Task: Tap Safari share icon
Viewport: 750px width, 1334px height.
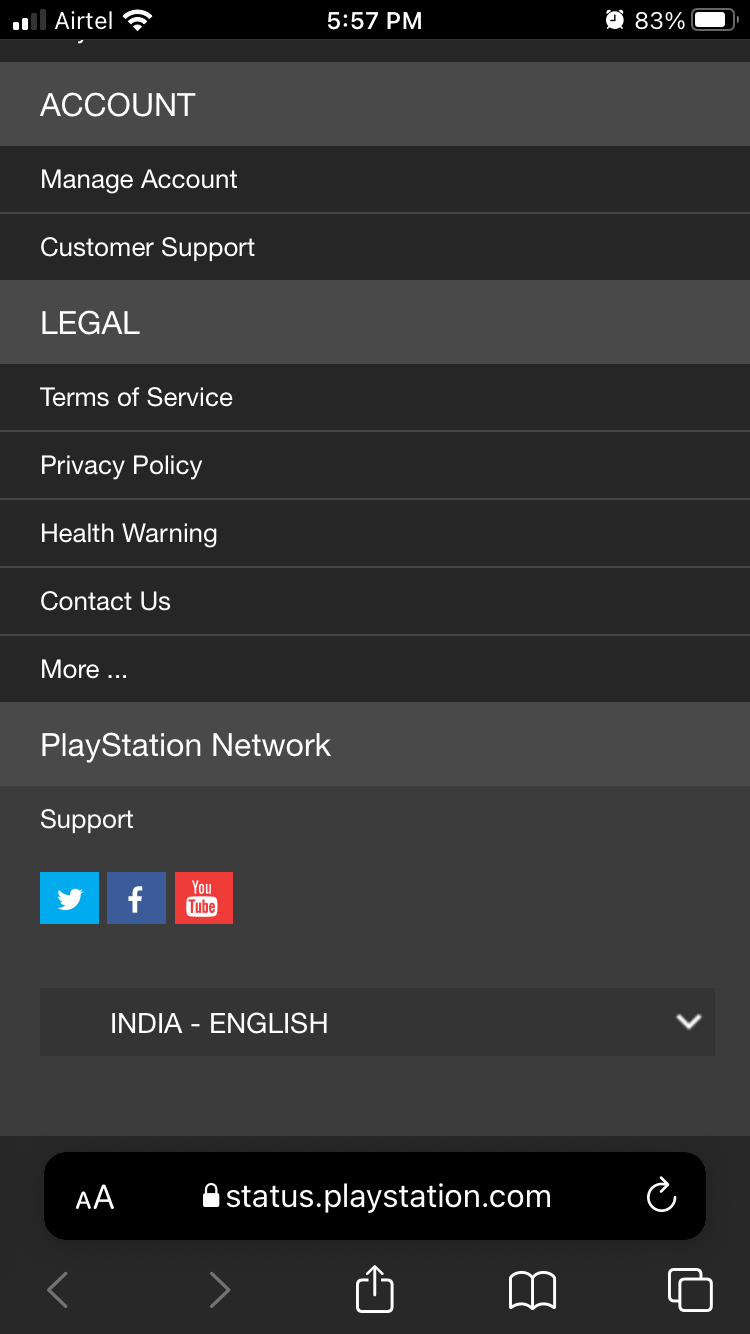Action: coord(375,1289)
